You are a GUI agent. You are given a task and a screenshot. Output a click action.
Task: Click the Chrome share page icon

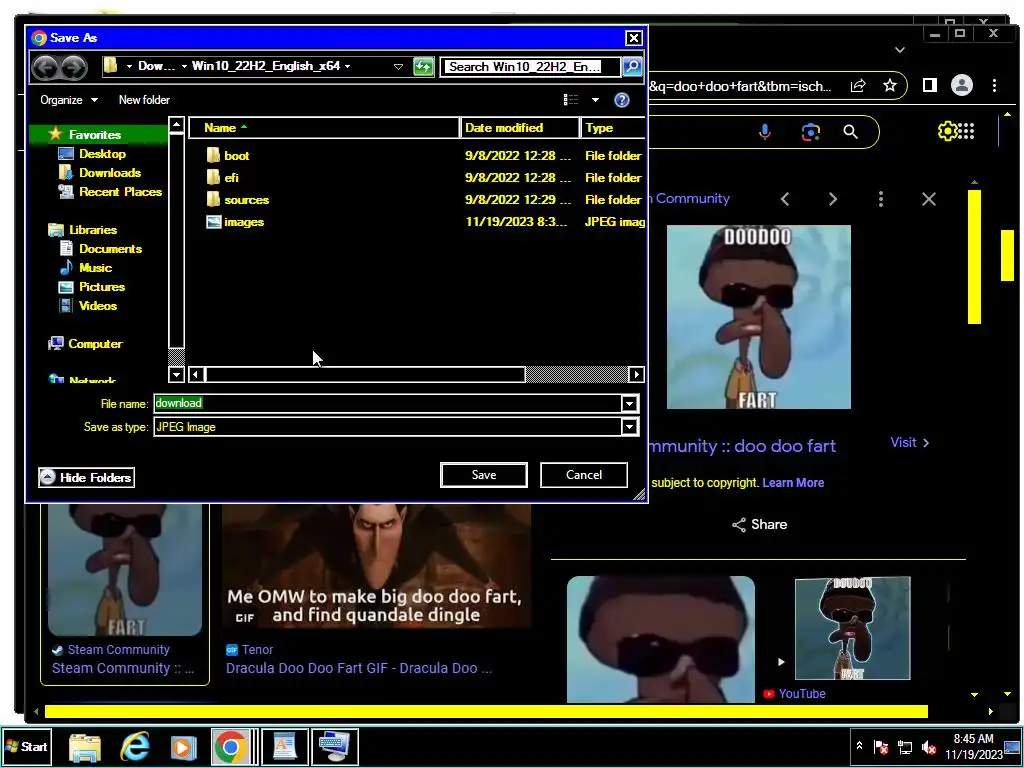coord(858,86)
